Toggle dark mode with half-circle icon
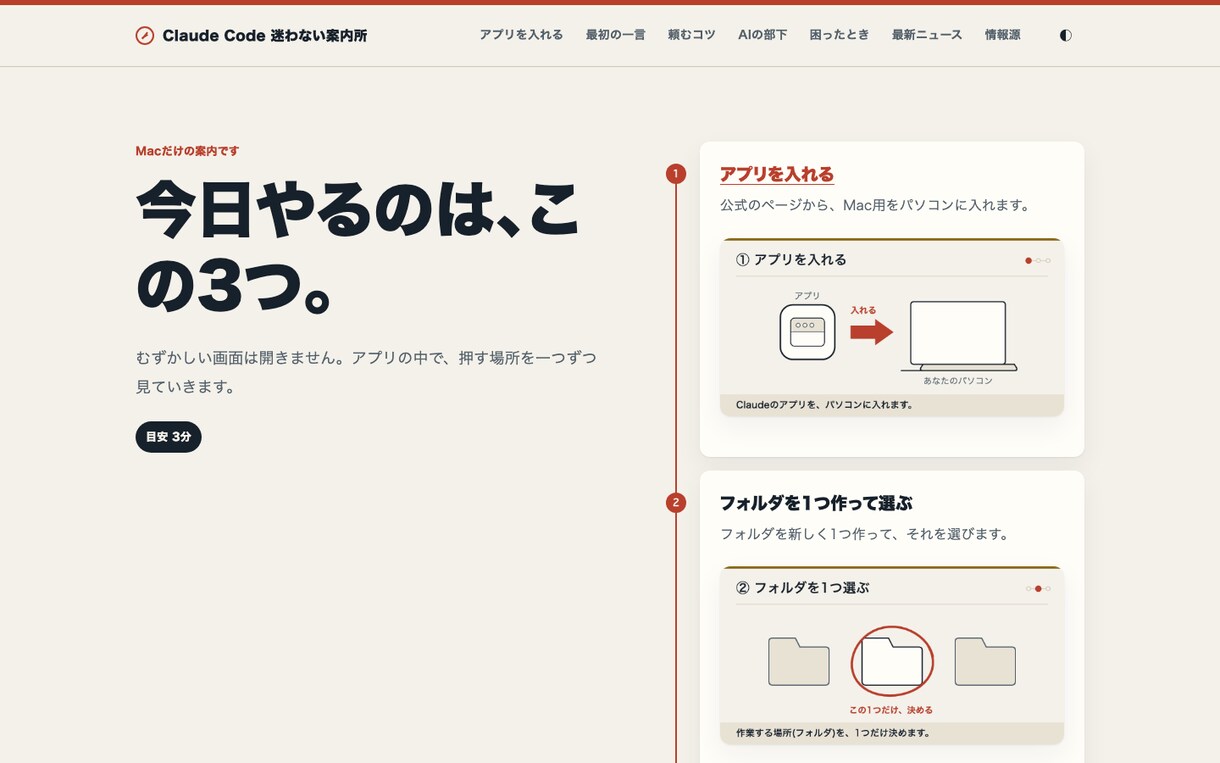 1065,35
